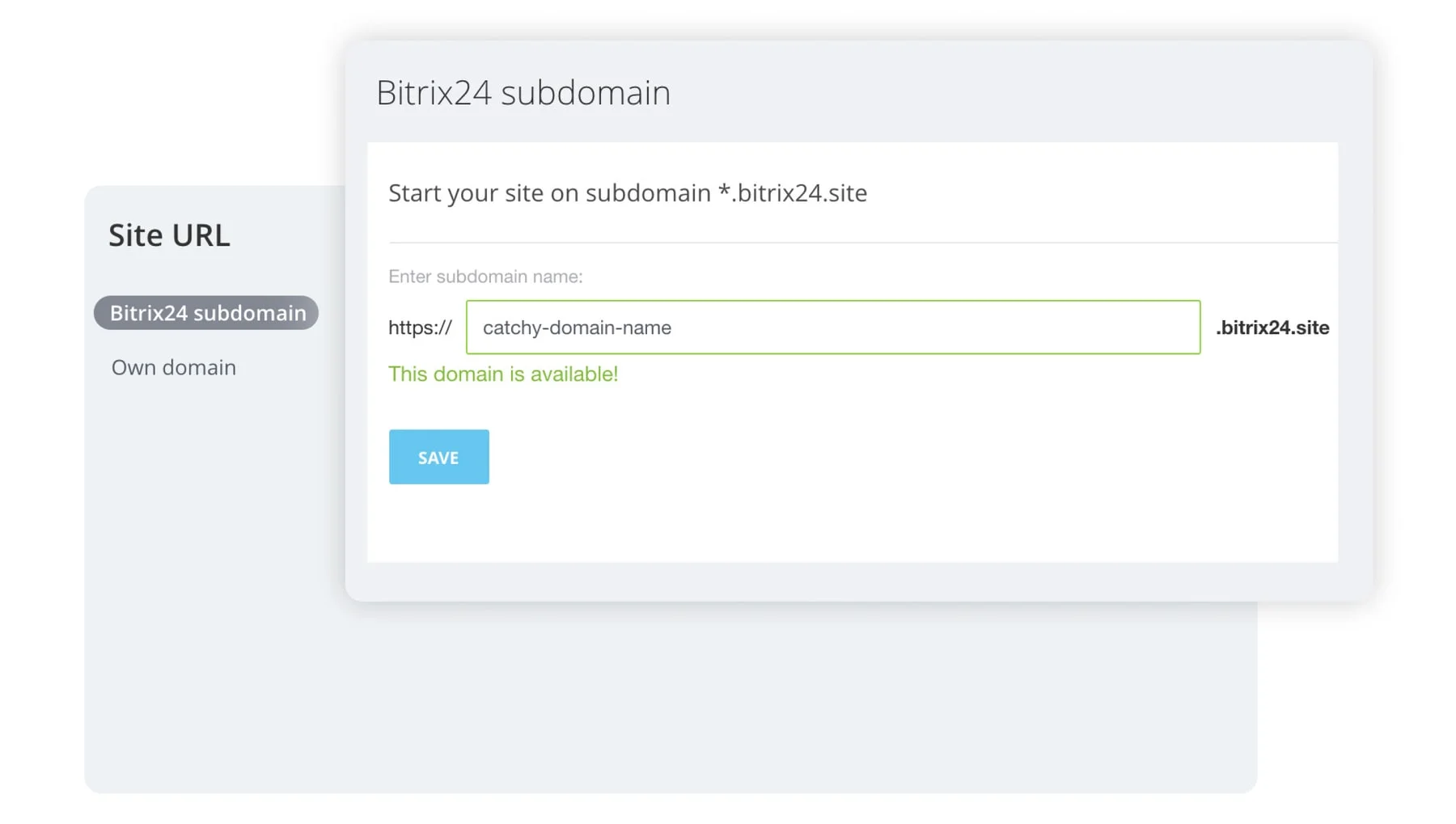Activate the Bitrix24 subdomain pill

tap(206, 313)
